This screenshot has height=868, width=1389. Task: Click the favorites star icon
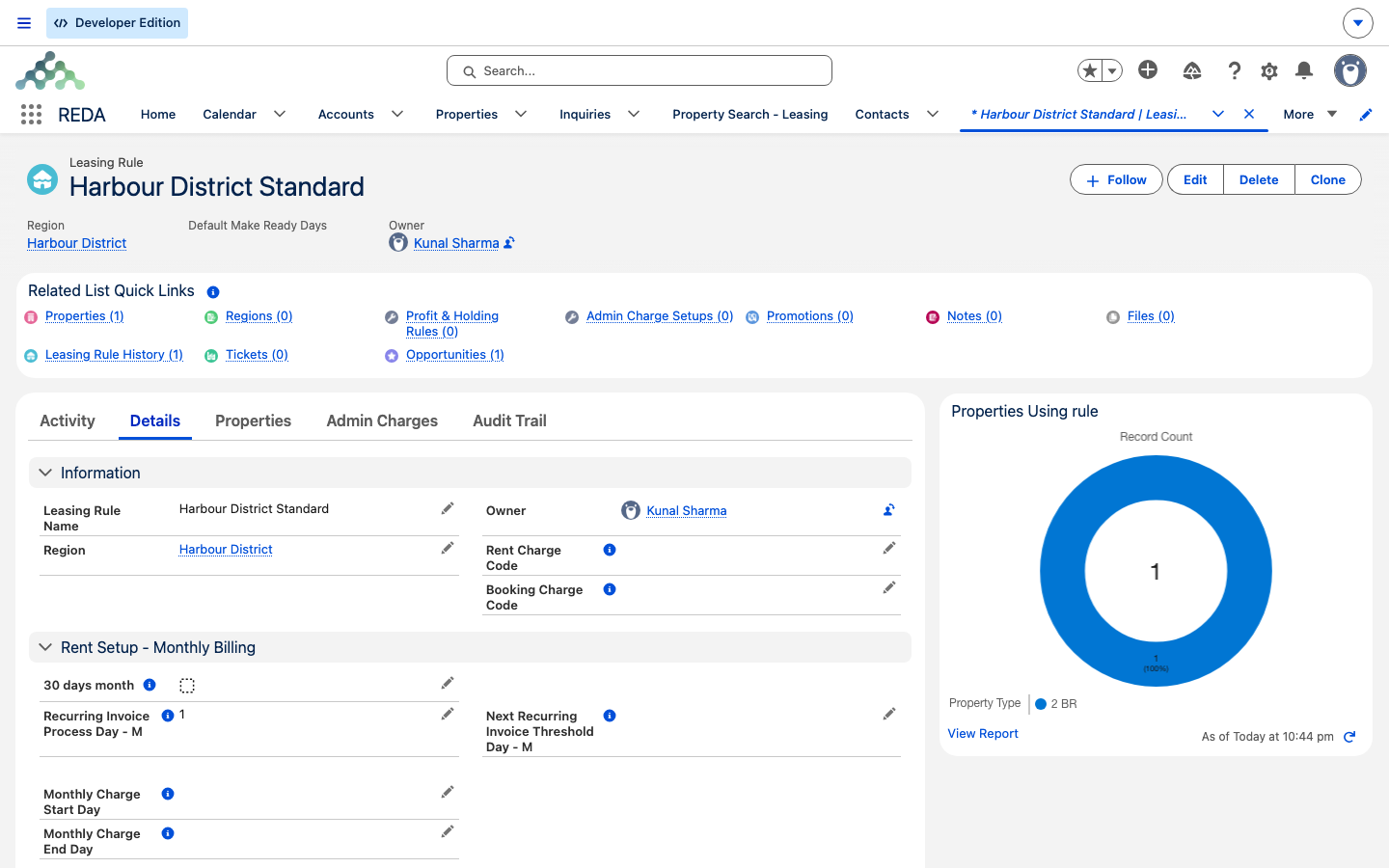1090,70
